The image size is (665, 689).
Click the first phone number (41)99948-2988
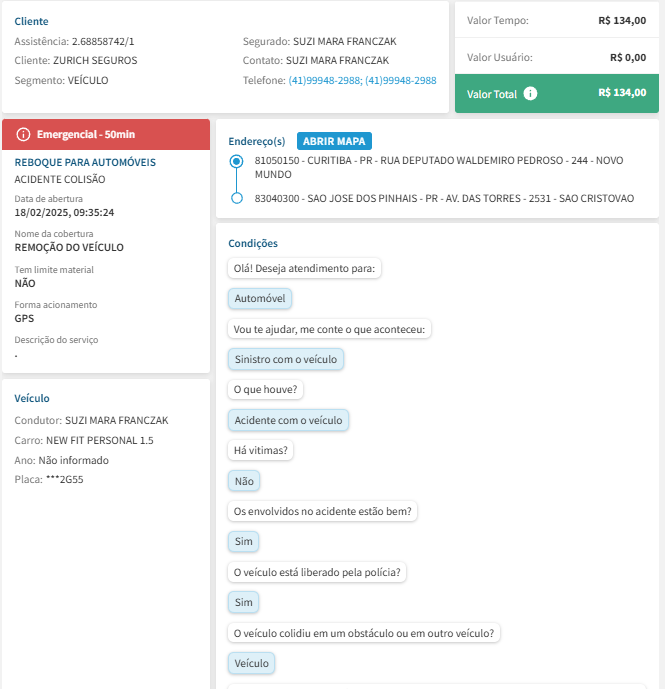point(324,80)
